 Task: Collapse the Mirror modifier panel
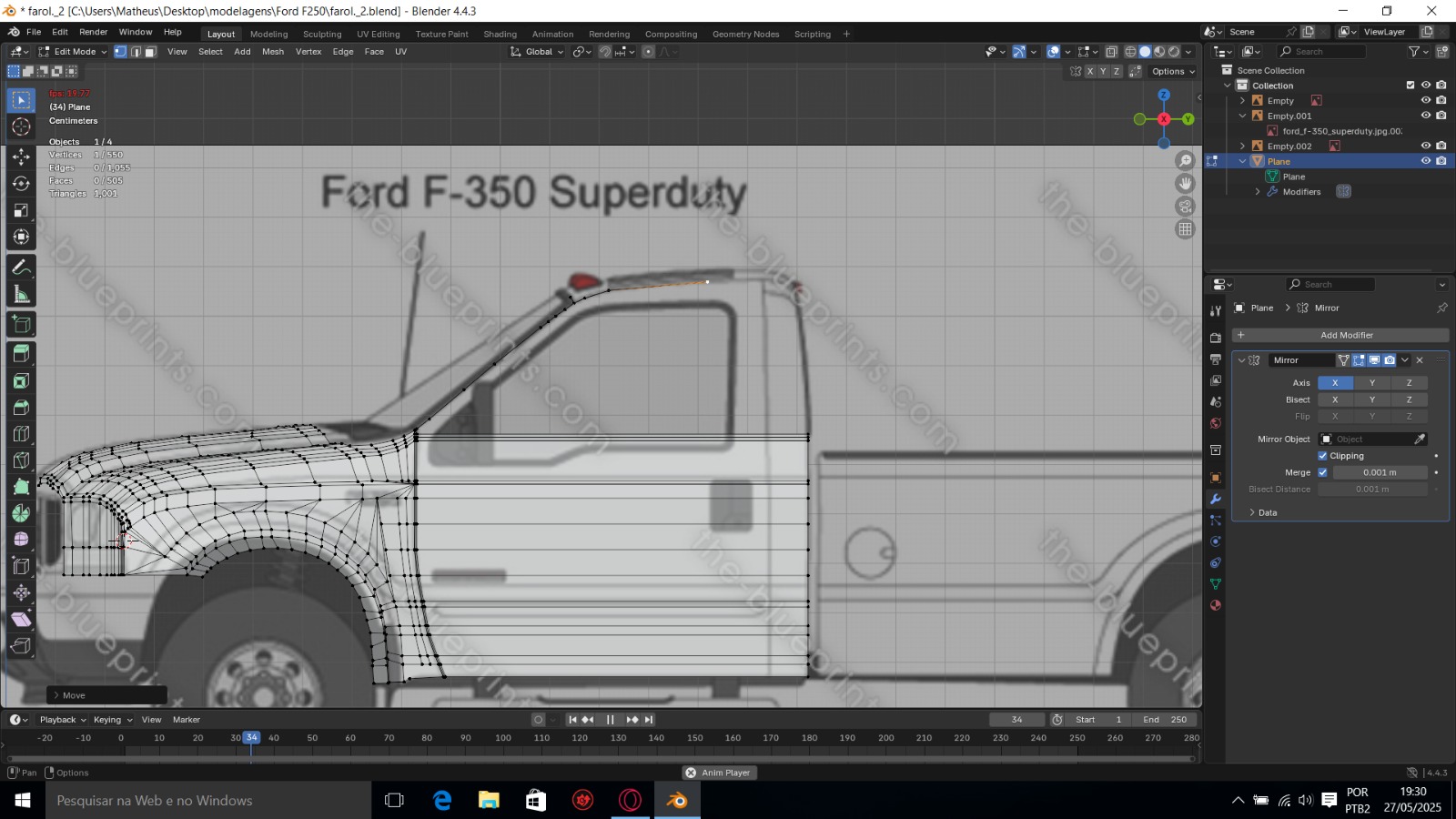tap(1241, 360)
